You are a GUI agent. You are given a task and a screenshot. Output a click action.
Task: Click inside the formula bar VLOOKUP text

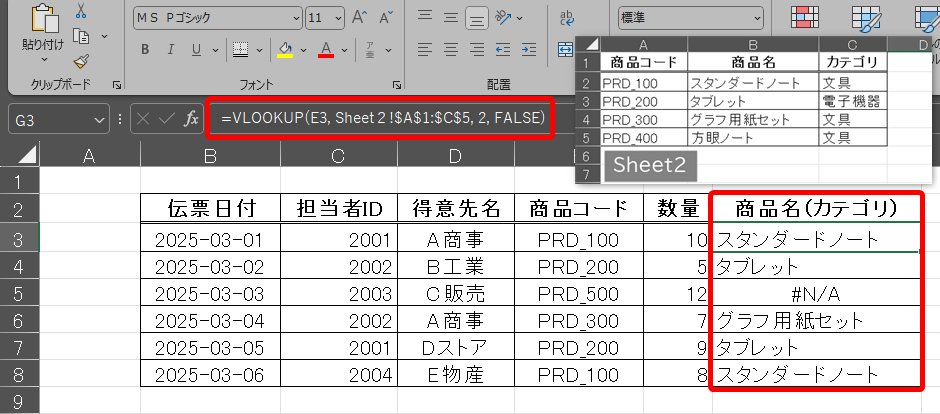(x=382, y=120)
